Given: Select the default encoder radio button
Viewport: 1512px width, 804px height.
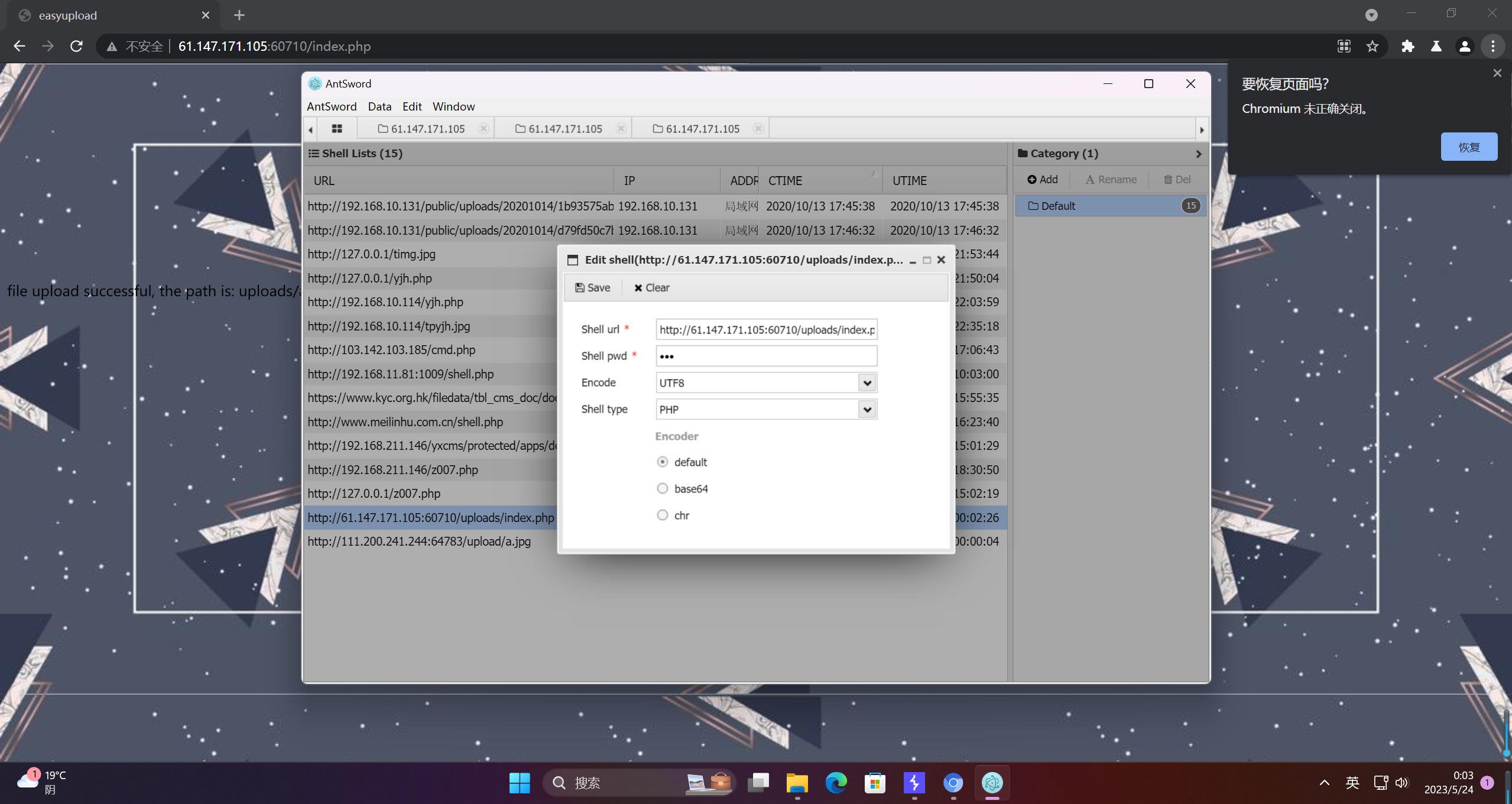Looking at the screenshot, I should tap(663, 462).
